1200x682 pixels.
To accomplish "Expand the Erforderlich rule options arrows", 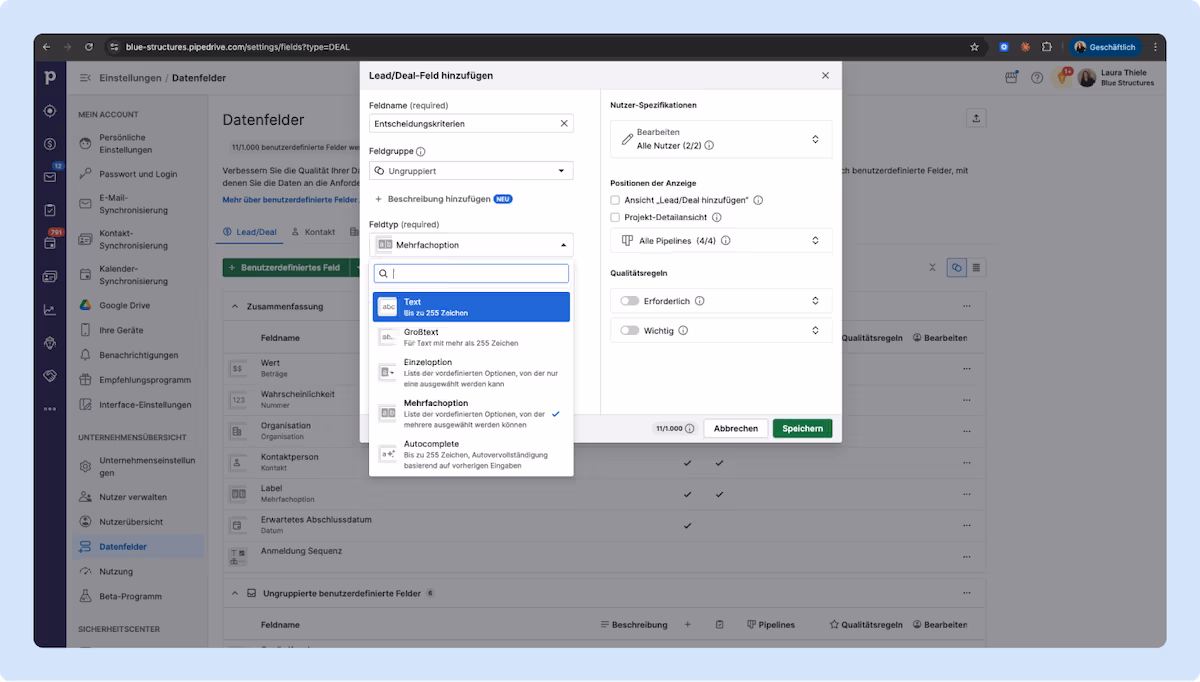I will pos(815,301).
